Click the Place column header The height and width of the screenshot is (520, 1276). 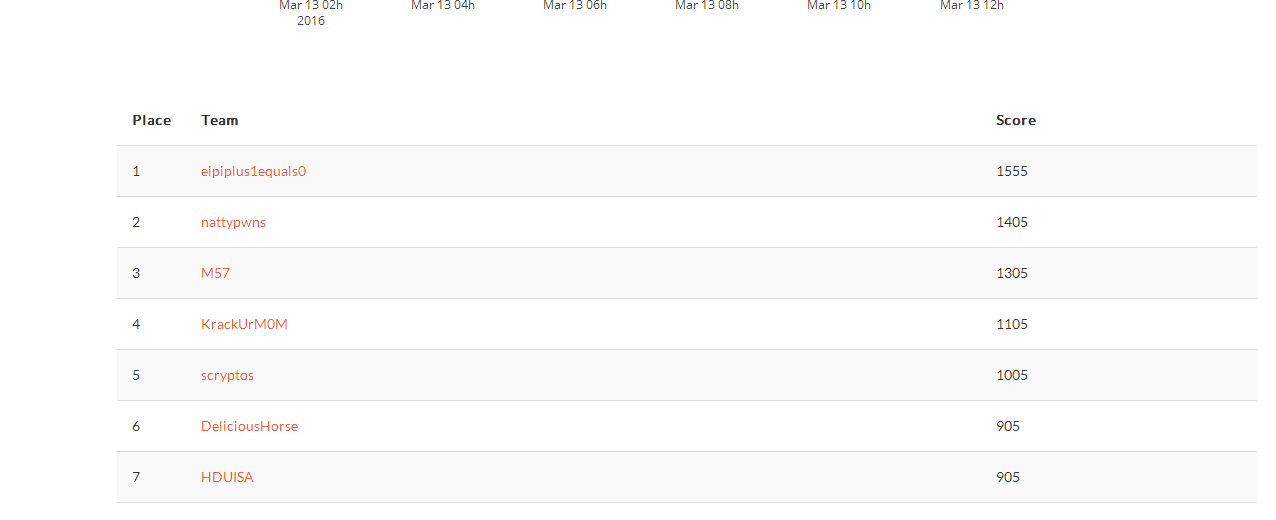click(151, 120)
